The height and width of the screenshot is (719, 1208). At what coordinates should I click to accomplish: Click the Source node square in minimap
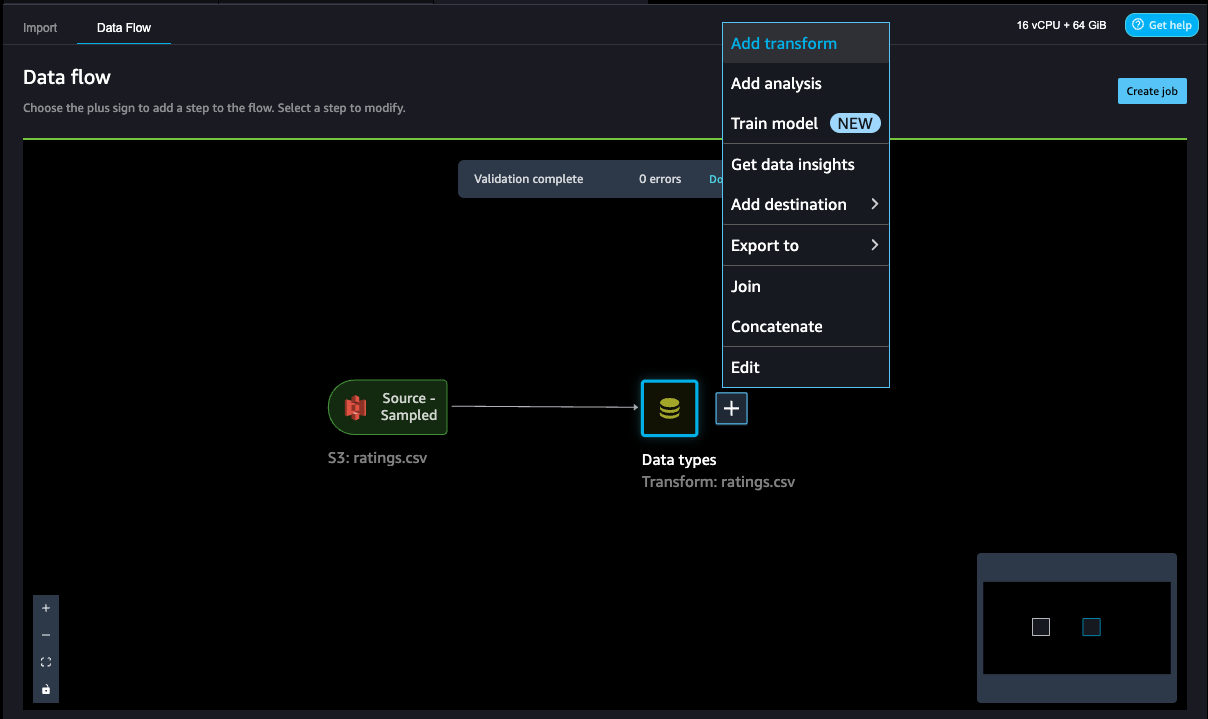click(1041, 627)
